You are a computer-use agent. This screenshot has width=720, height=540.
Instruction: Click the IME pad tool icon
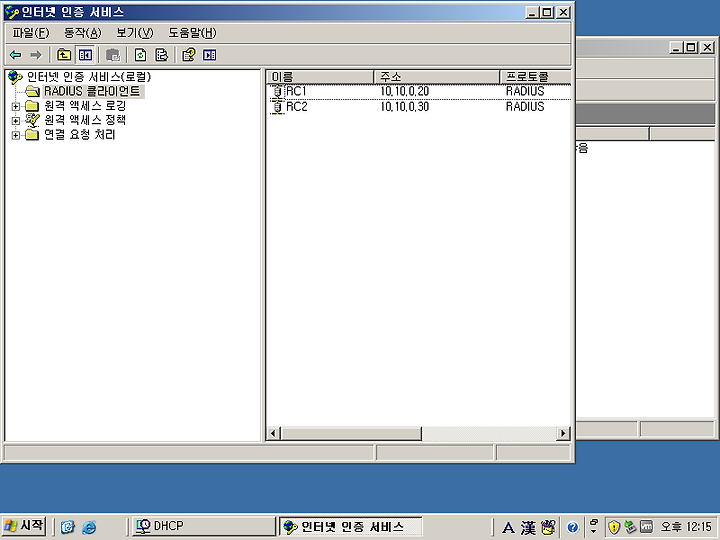point(548,527)
